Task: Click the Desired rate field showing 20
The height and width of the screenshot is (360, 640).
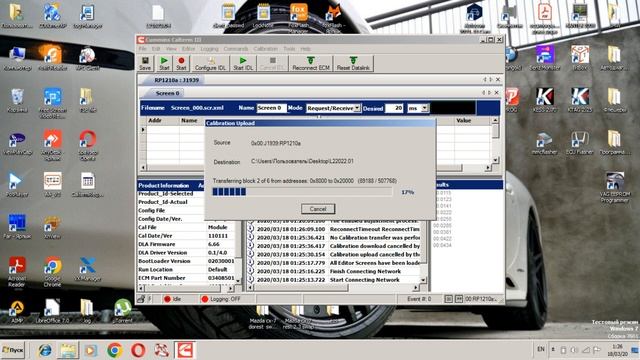Action: (394, 108)
